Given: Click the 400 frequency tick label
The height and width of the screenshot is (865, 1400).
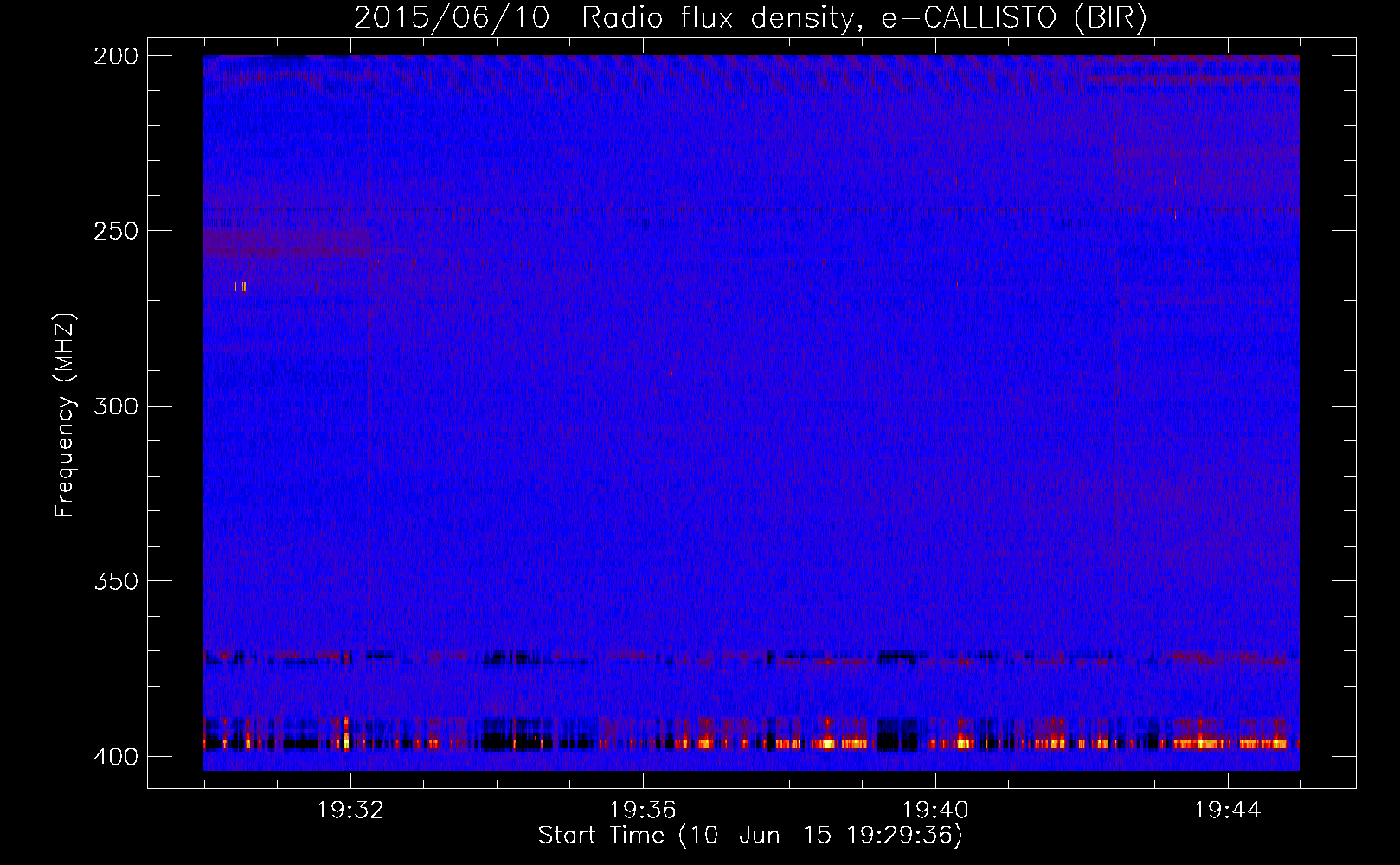Looking at the screenshot, I should click(x=116, y=756).
